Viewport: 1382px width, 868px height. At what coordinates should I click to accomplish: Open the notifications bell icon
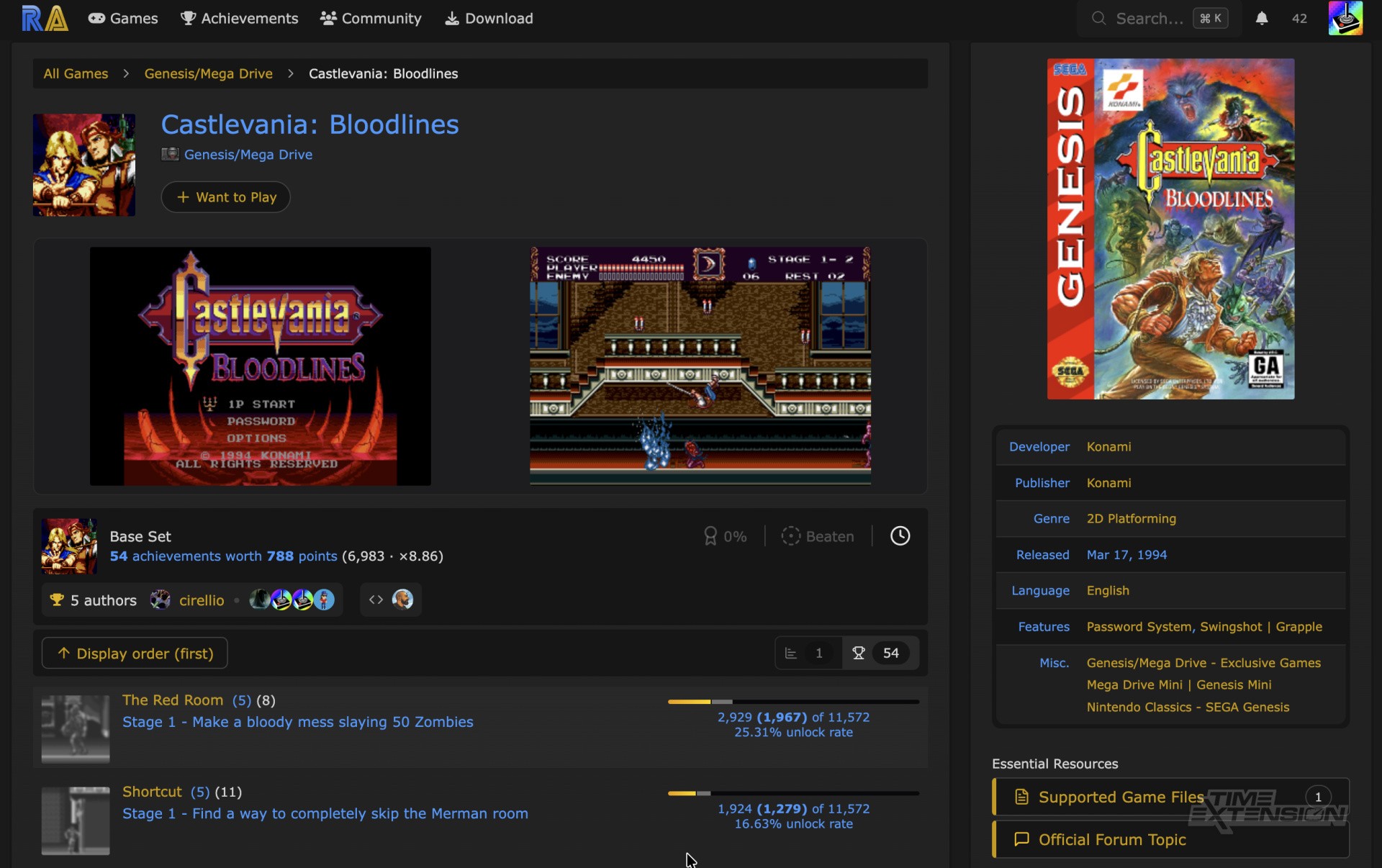coord(1261,19)
